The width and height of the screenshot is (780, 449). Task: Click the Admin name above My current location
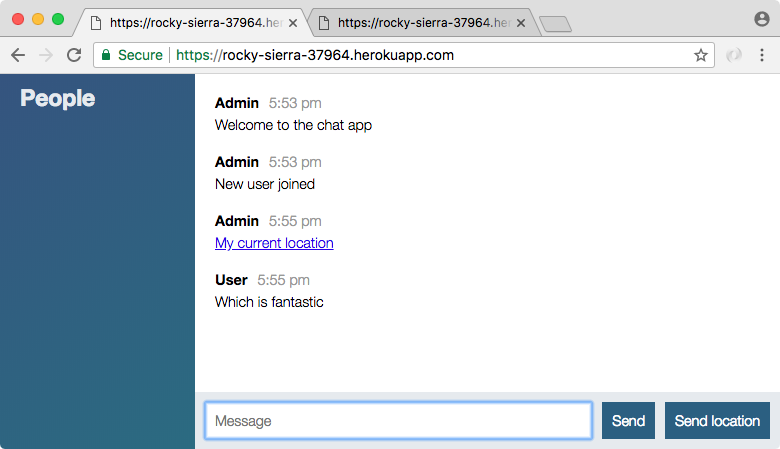[x=237, y=221]
